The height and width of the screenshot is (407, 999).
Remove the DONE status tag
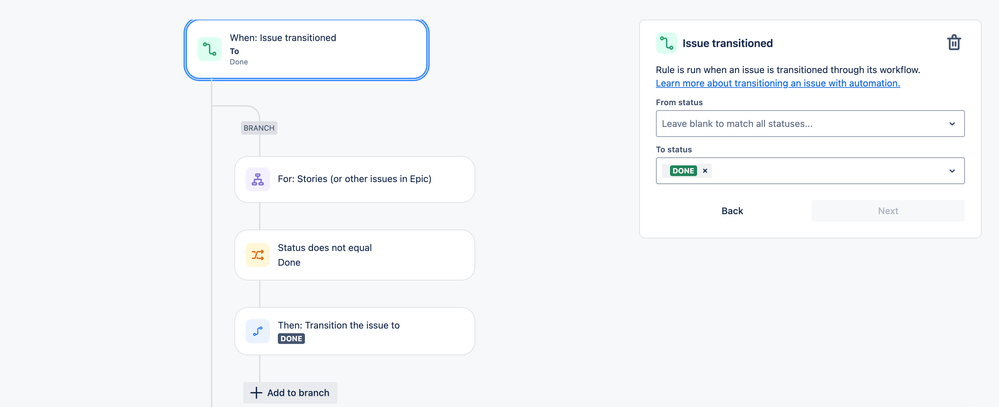click(x=705, y=171)
